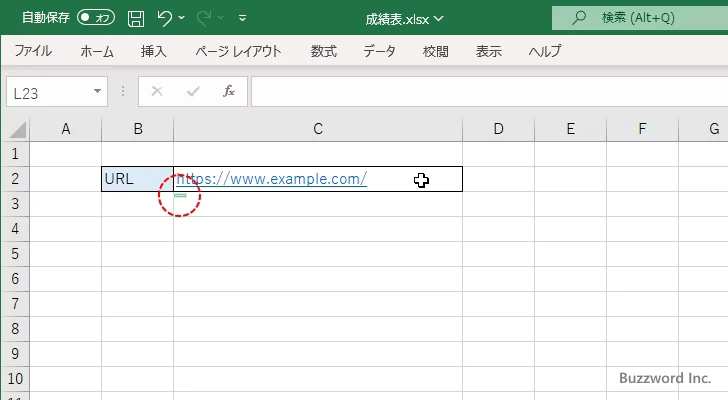Open the Undo history dropdown arrow
Viewport: 728px width, 400px height.
182,18
